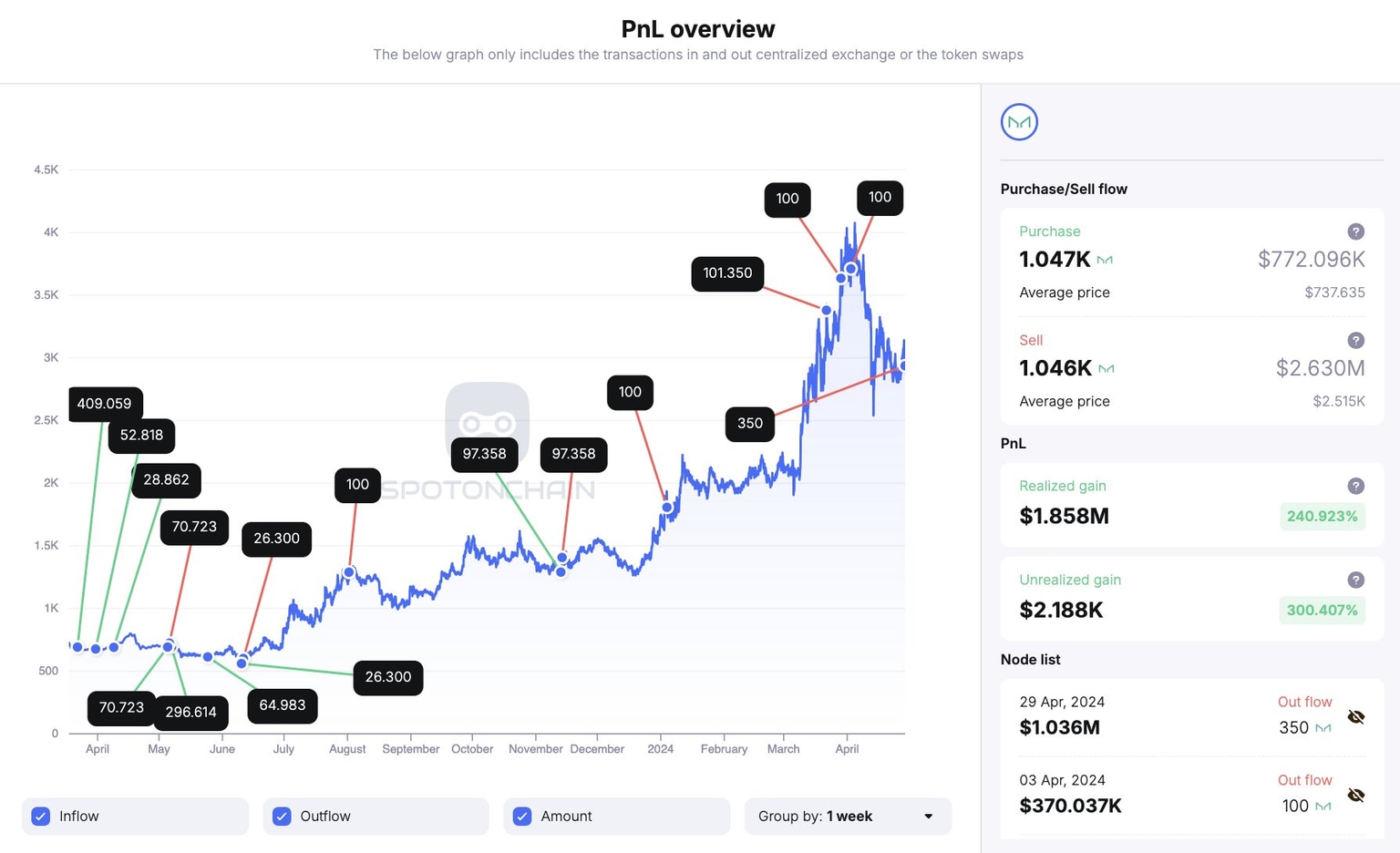Uncheck the Inflow checkbox
The width and height of the screenshot is (1400, 853).
coord(41,817)
